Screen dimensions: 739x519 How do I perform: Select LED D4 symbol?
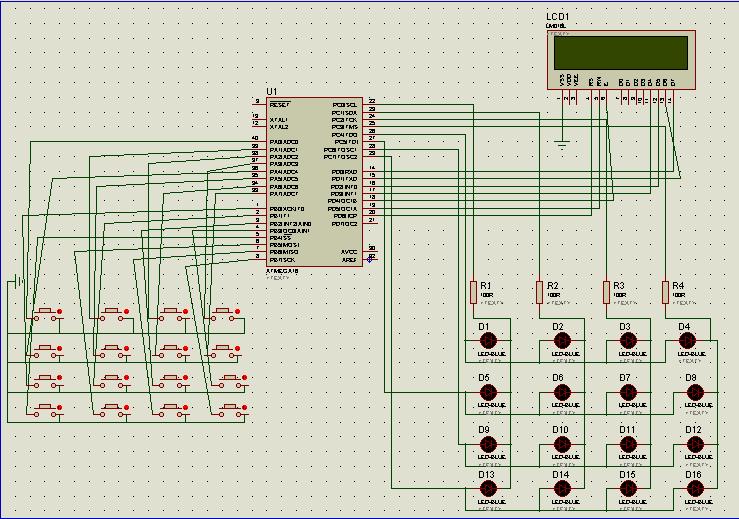click(x=687, y=340)
